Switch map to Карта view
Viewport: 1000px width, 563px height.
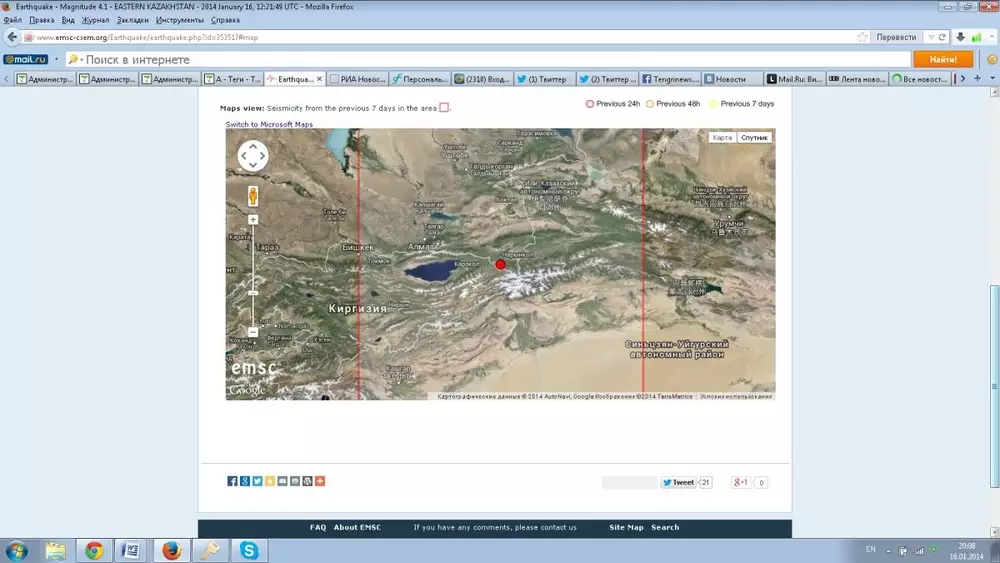tap(722, 137)
